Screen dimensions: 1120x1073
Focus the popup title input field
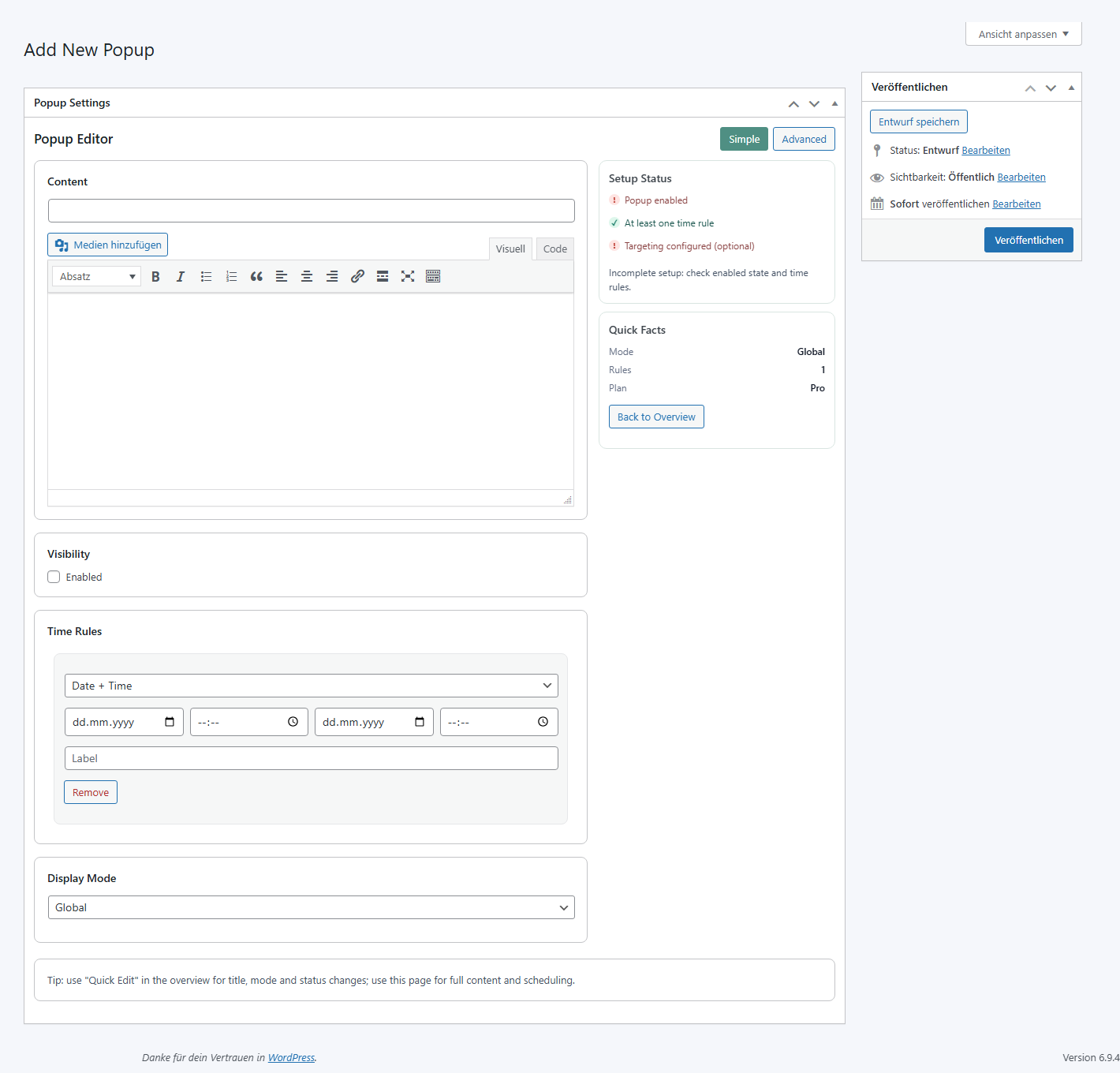pos(312,211)
